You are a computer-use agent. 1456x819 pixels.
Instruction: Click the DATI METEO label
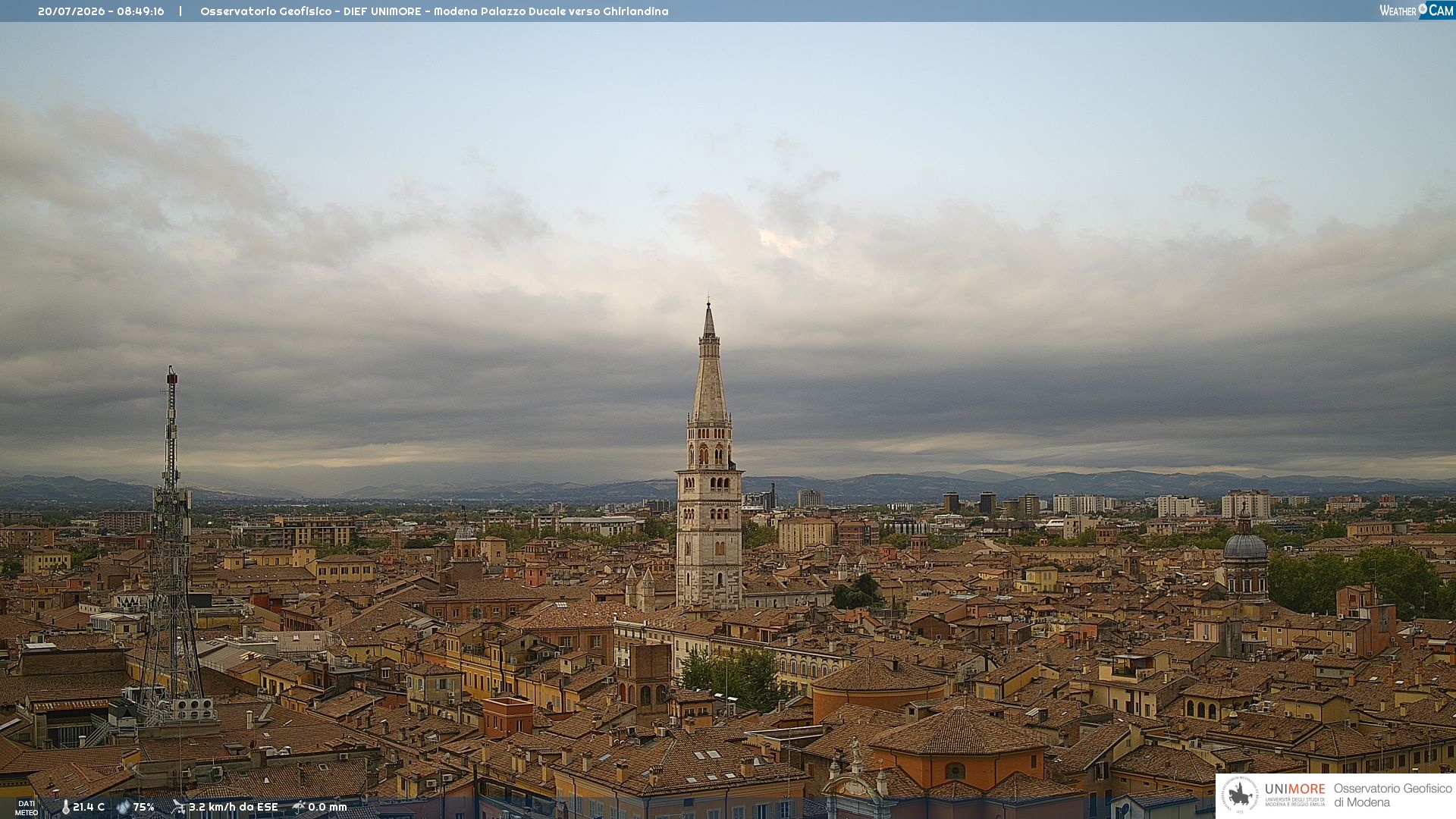[27, 808]
